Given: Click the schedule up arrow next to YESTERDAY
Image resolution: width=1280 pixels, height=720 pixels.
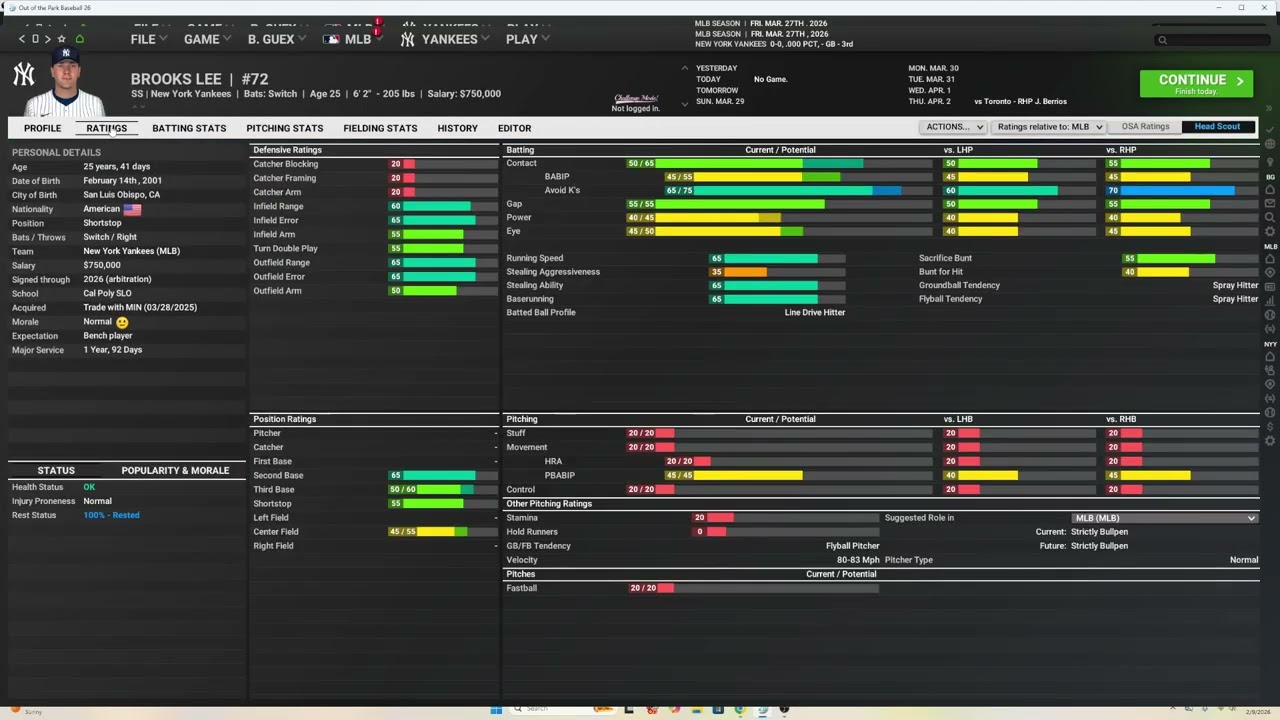Looking at the screenshot, I should [685, 68].
